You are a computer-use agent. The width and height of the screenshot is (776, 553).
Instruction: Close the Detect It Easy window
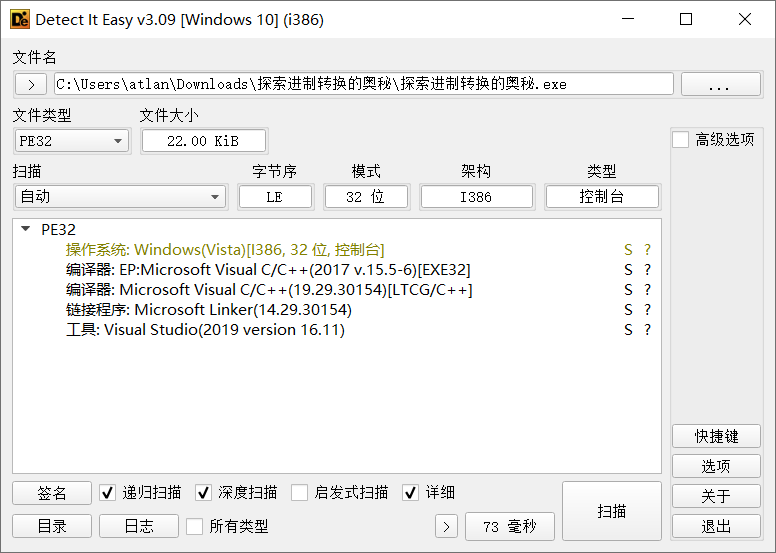[x=744, y=19]
